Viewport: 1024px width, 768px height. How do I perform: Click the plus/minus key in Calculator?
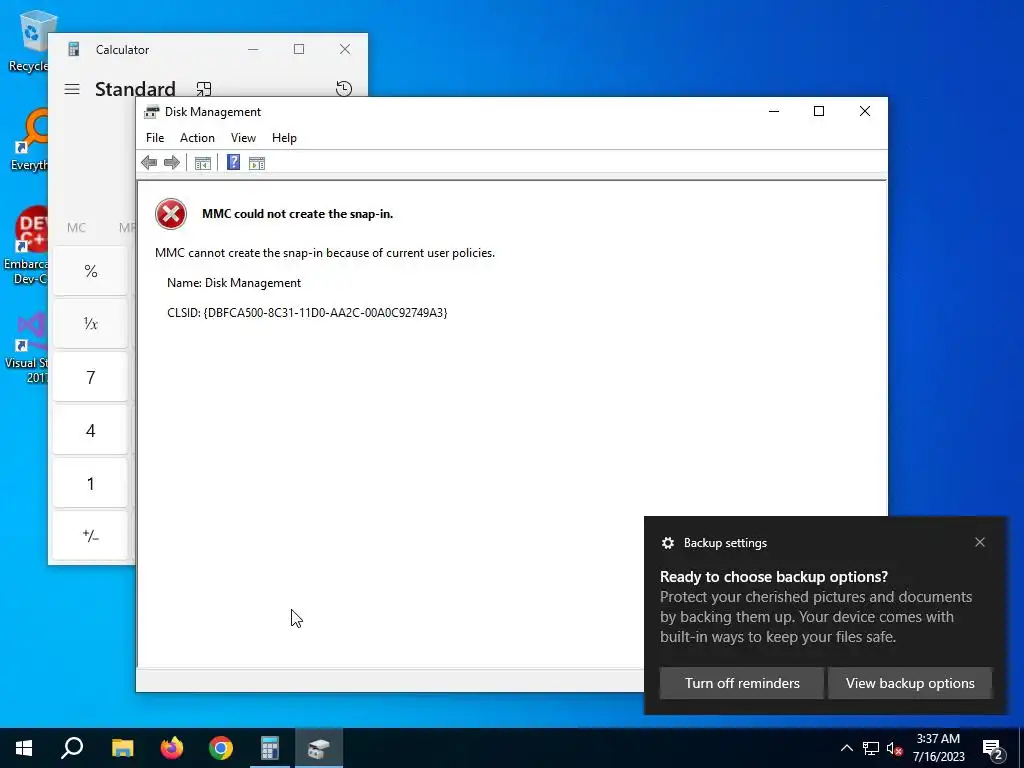[91, 536]
